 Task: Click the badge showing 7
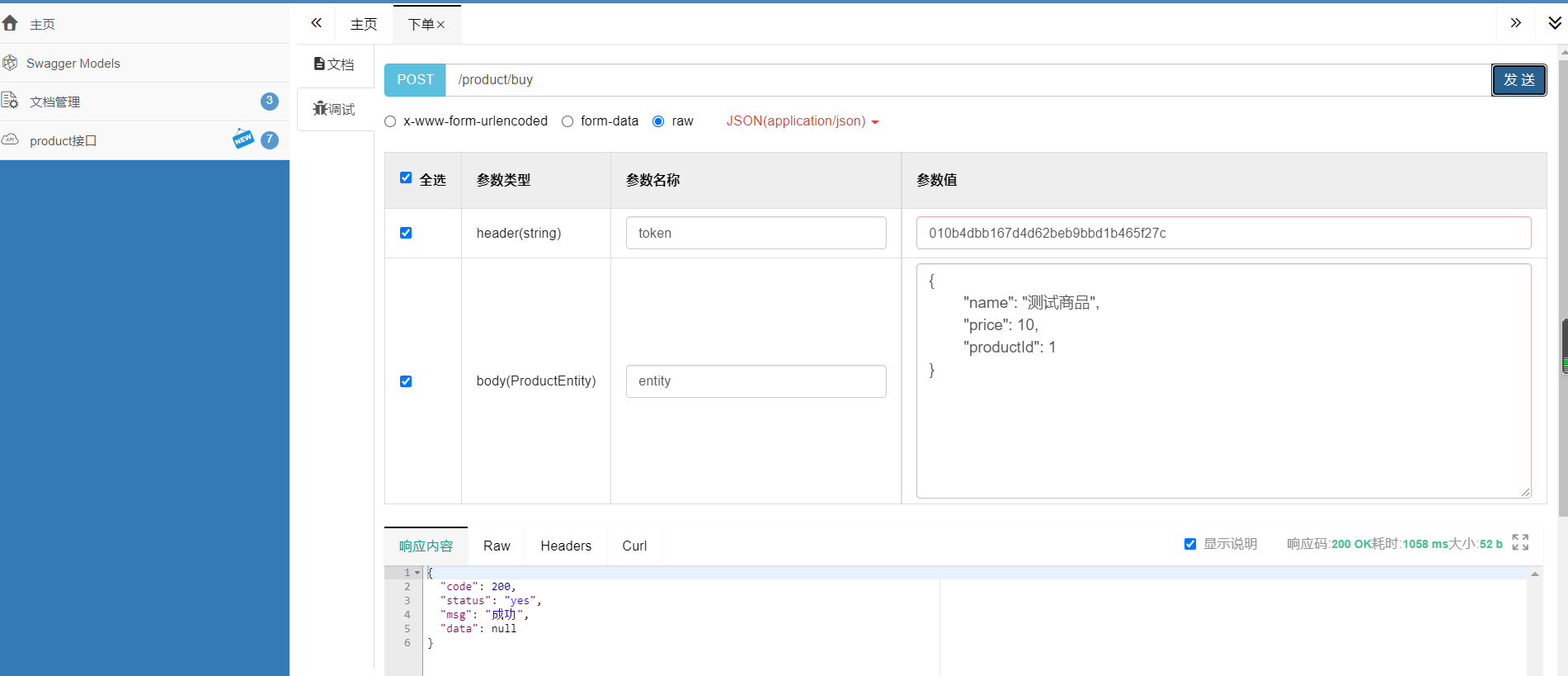coord(269,139)
